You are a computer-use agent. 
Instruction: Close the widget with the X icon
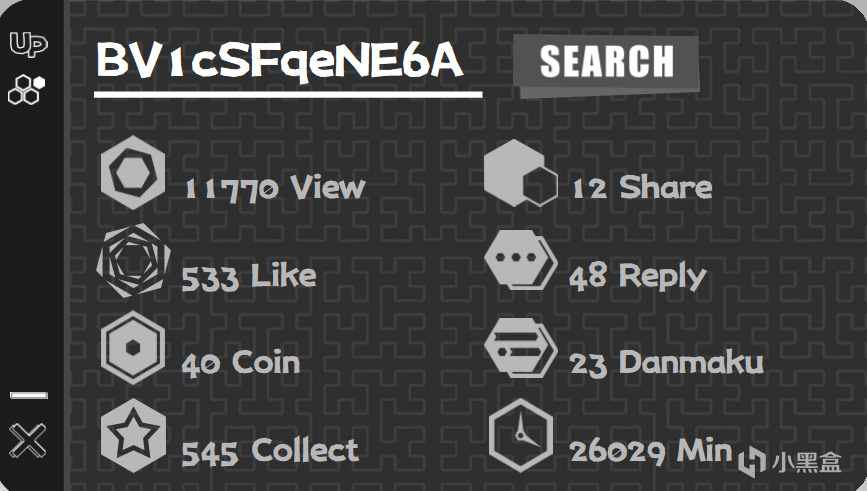pyautogui.click(x=28, y=440)
